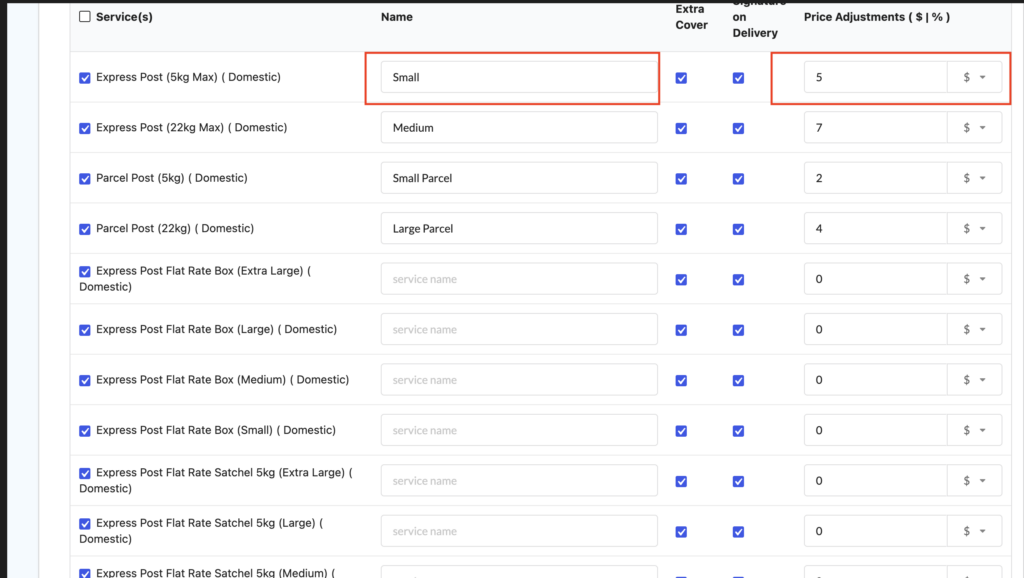This screenshot has width=1024, height=578.
Task: Uncheck Parcel Post (22kg) service checkbox
Action: coord(85,229)
